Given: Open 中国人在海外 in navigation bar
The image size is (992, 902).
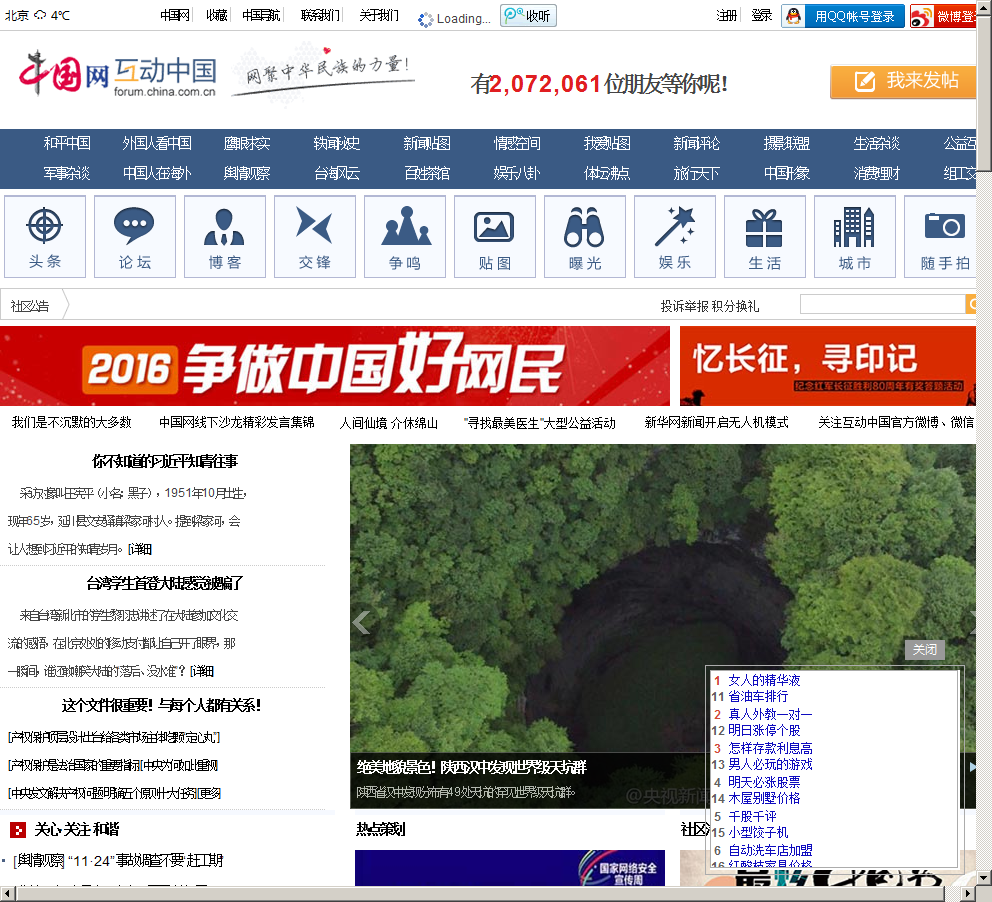Looking at the screenshot, I should pos(157,173).
